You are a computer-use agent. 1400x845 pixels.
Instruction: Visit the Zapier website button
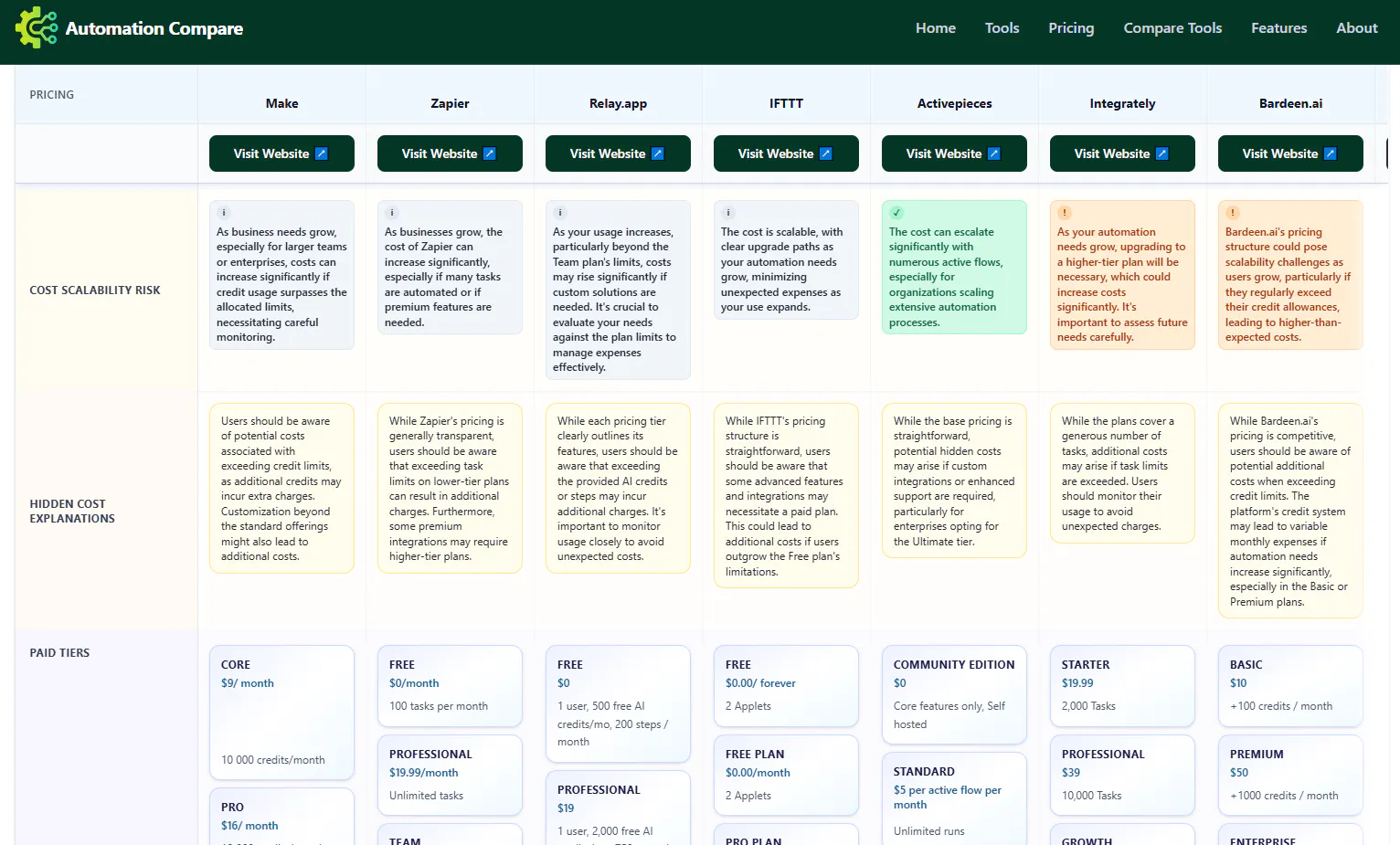point(450,153)
